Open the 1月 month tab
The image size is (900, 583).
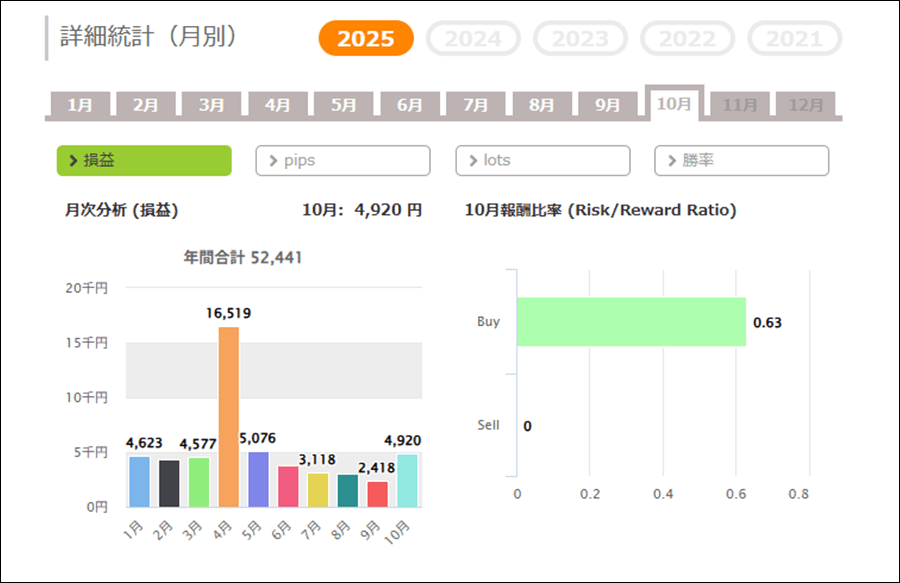[80, 105]
